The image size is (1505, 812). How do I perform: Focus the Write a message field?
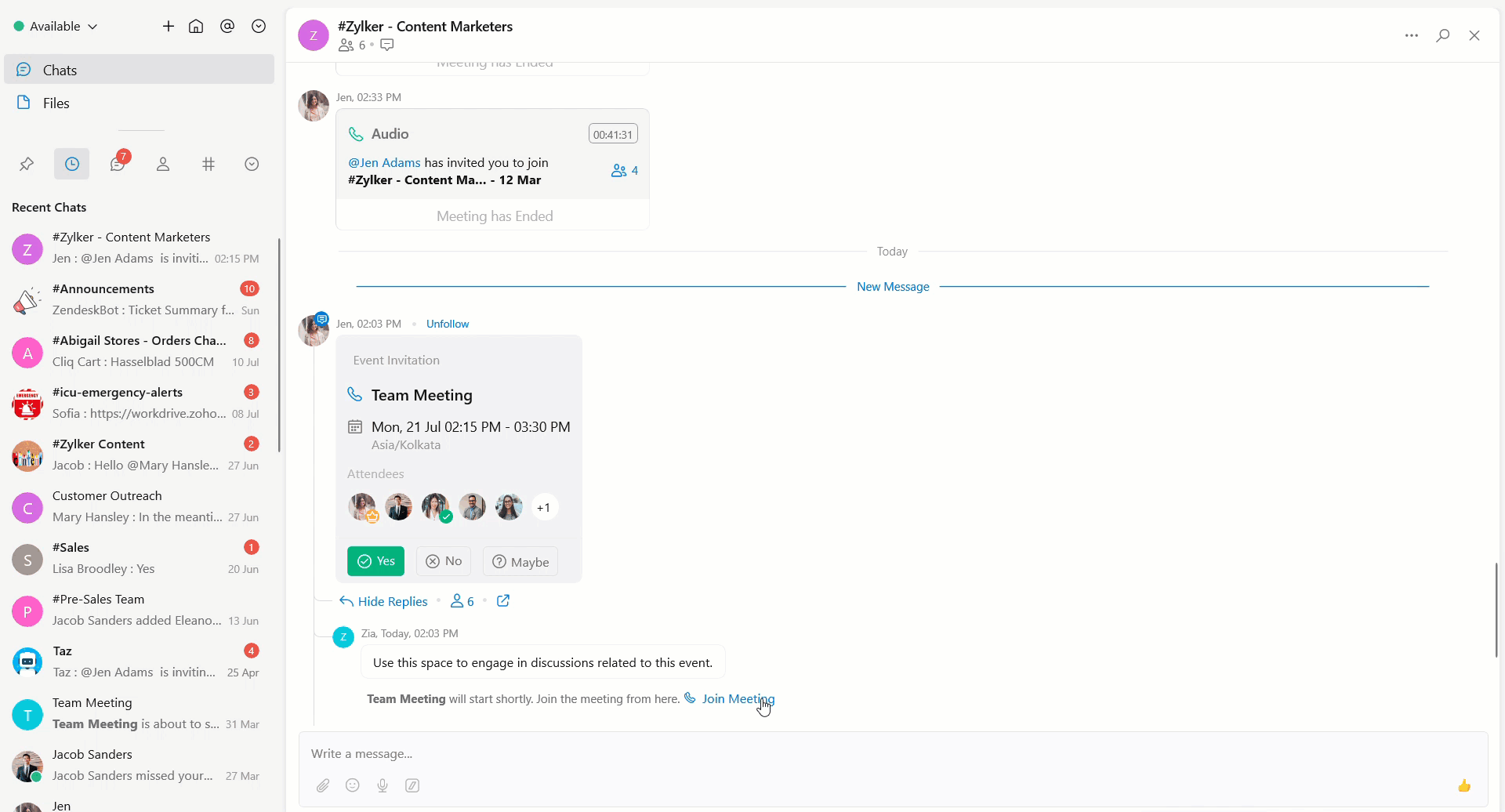[x=893, y=754]
